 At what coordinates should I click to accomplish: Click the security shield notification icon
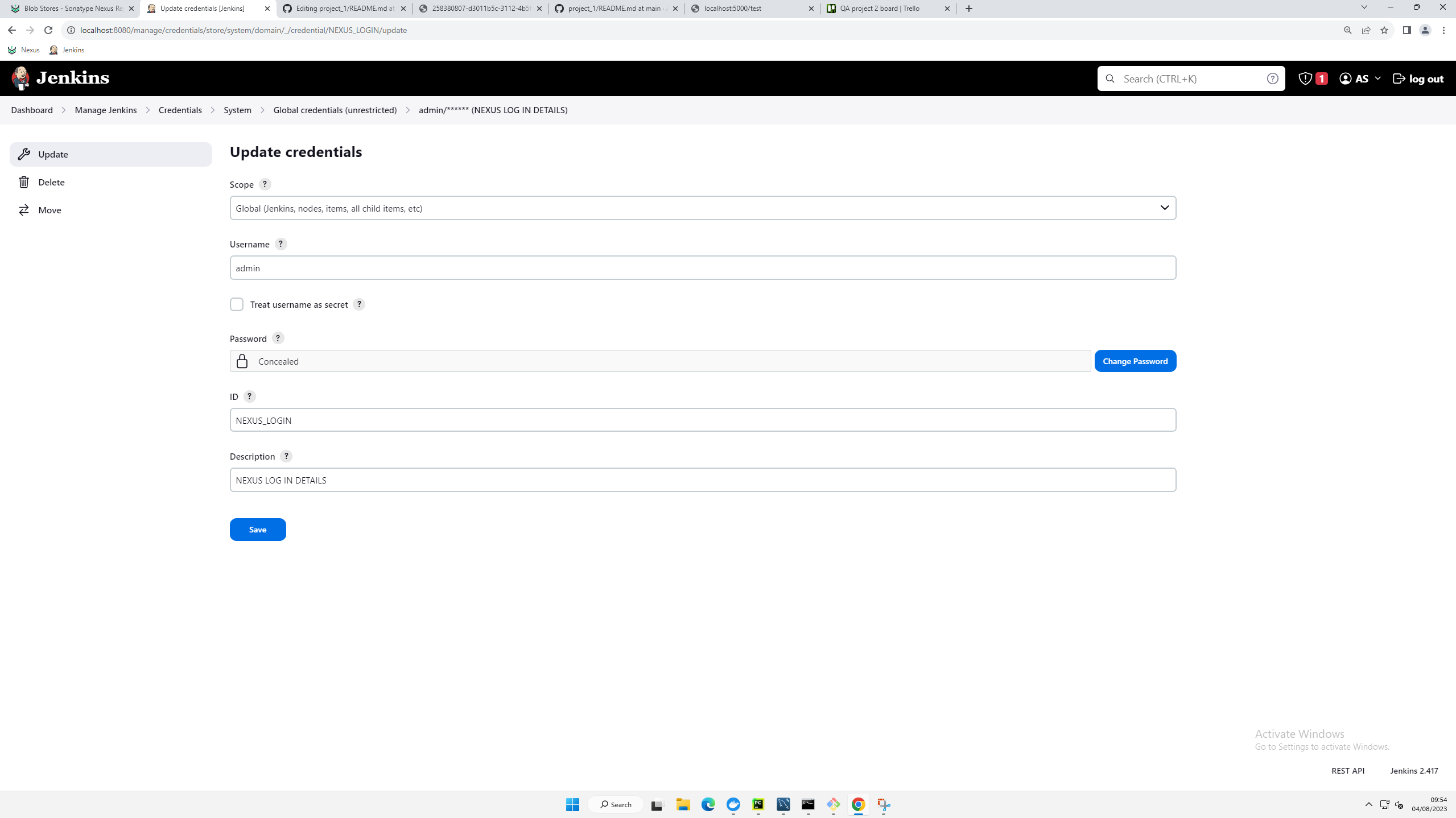[x=1305, y=78]
